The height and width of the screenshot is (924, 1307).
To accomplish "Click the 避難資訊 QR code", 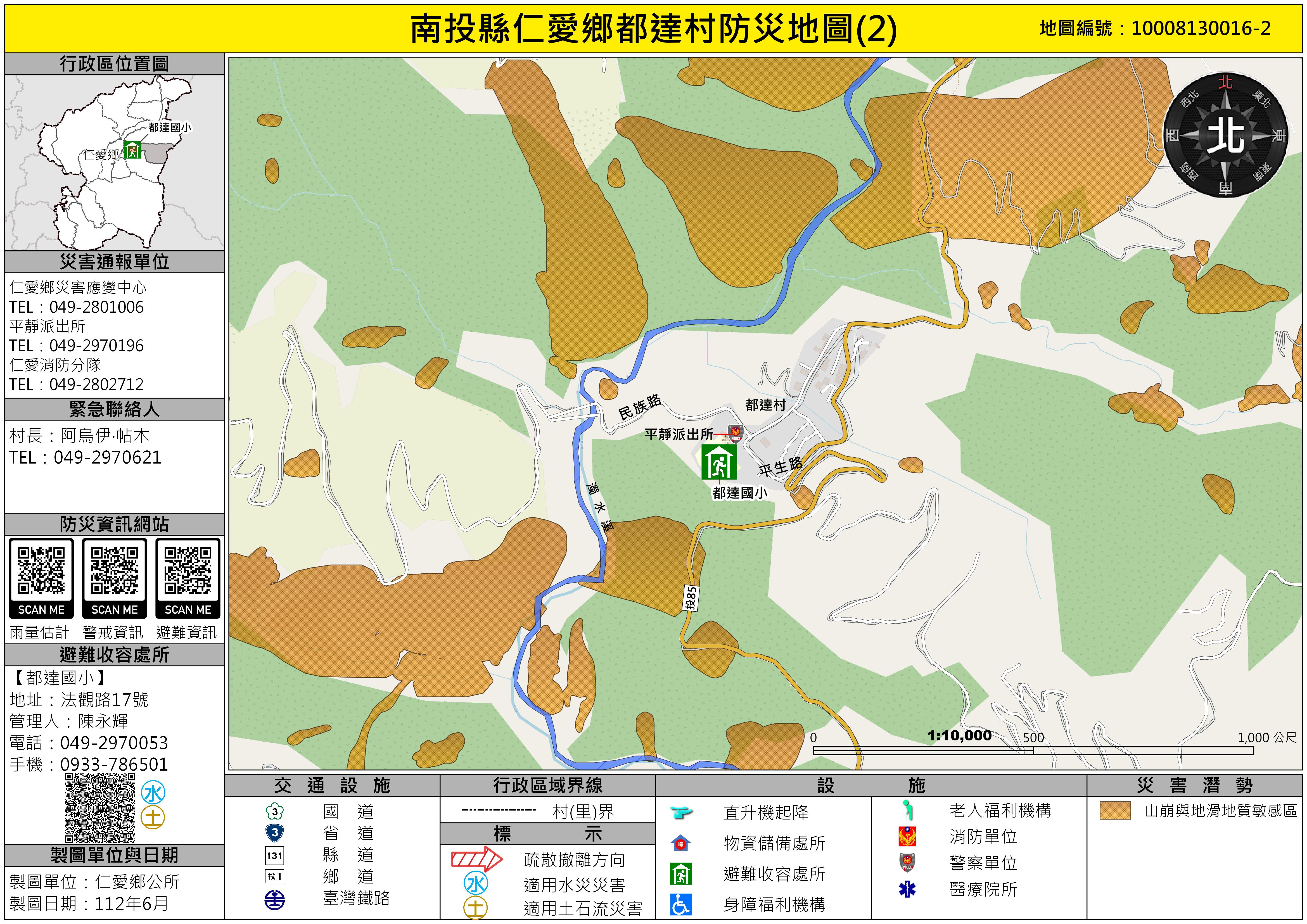I will tap(188, 571).
